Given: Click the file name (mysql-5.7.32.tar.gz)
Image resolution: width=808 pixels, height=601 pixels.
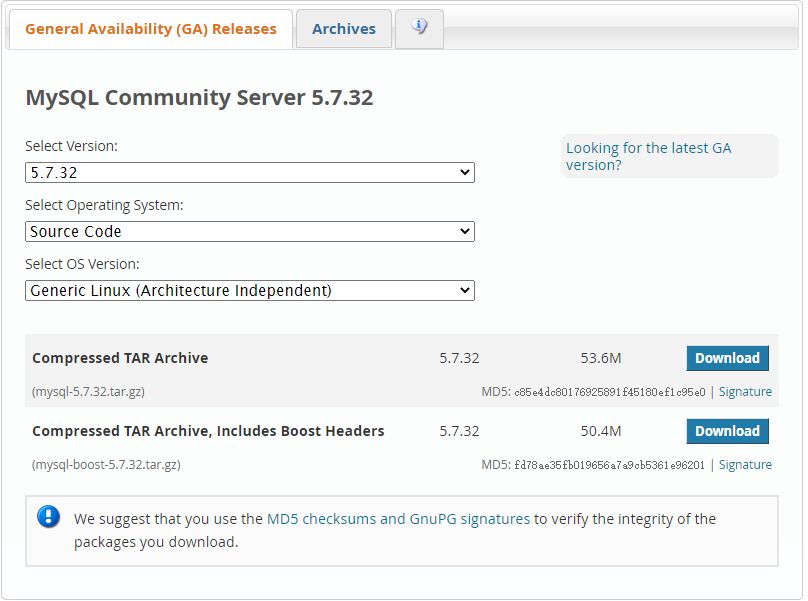Looking at the screenshot, I should coord(88,392).
